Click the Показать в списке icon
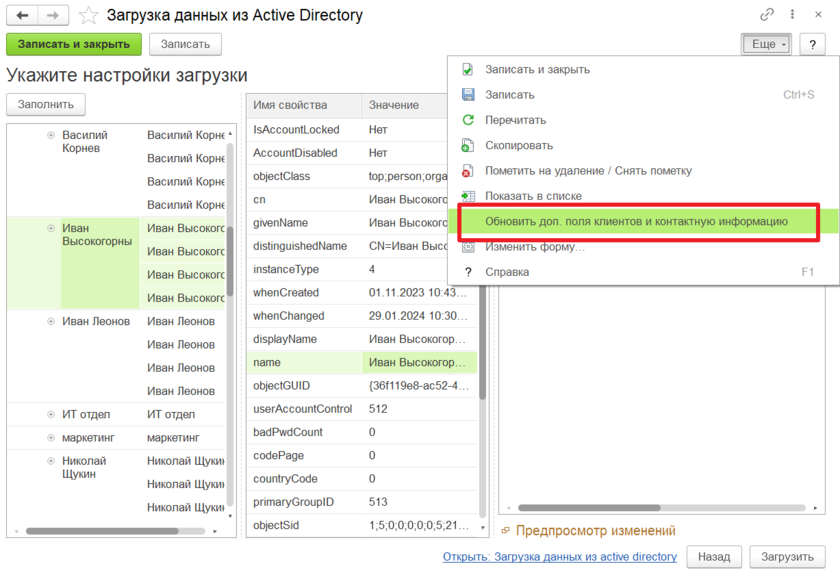 (467, 196)
